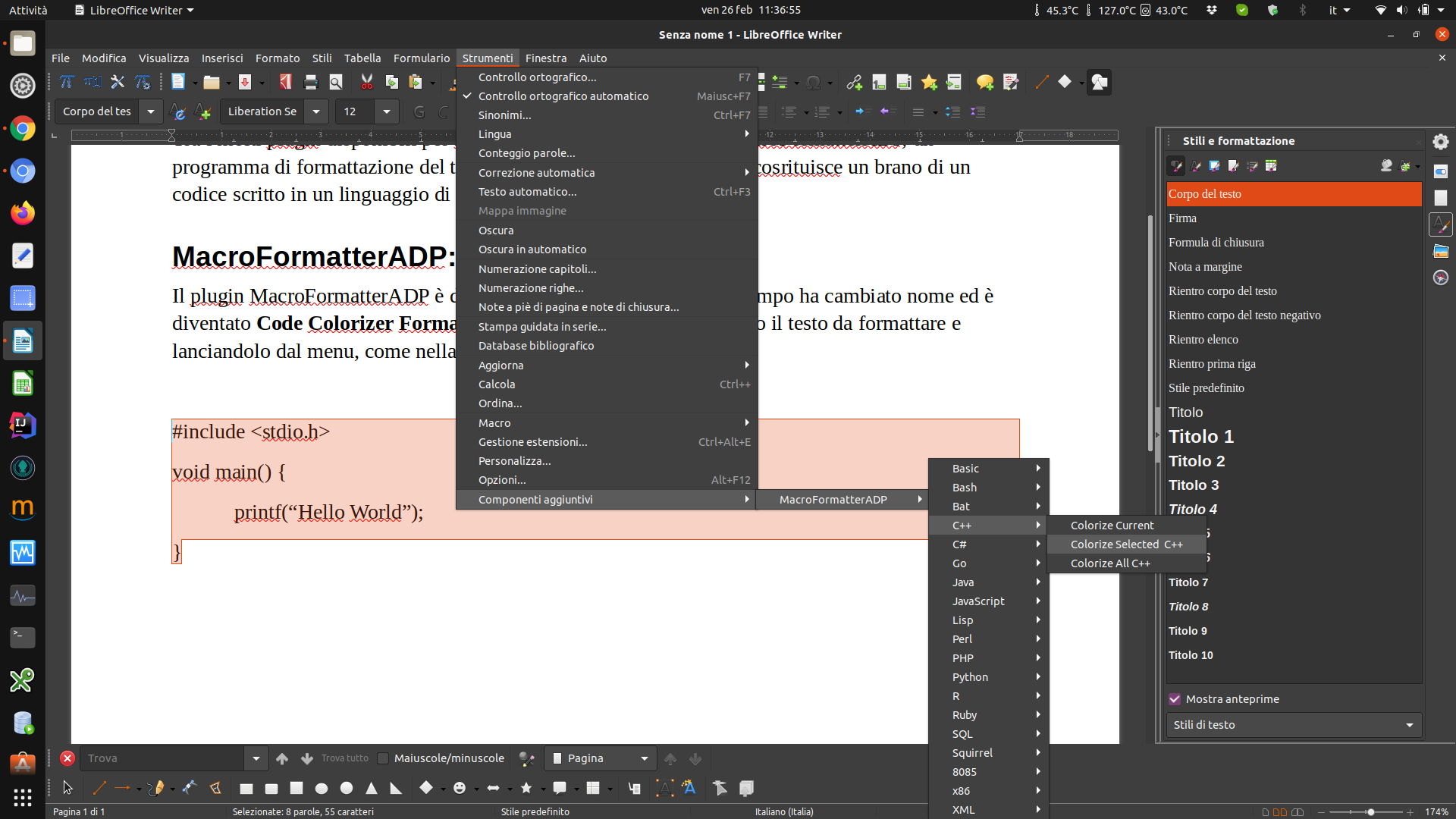This screenshot has width=1456, height=819.
Task: Toggle Maiuscole/minuscole checkbox
Action: point(384,758)
